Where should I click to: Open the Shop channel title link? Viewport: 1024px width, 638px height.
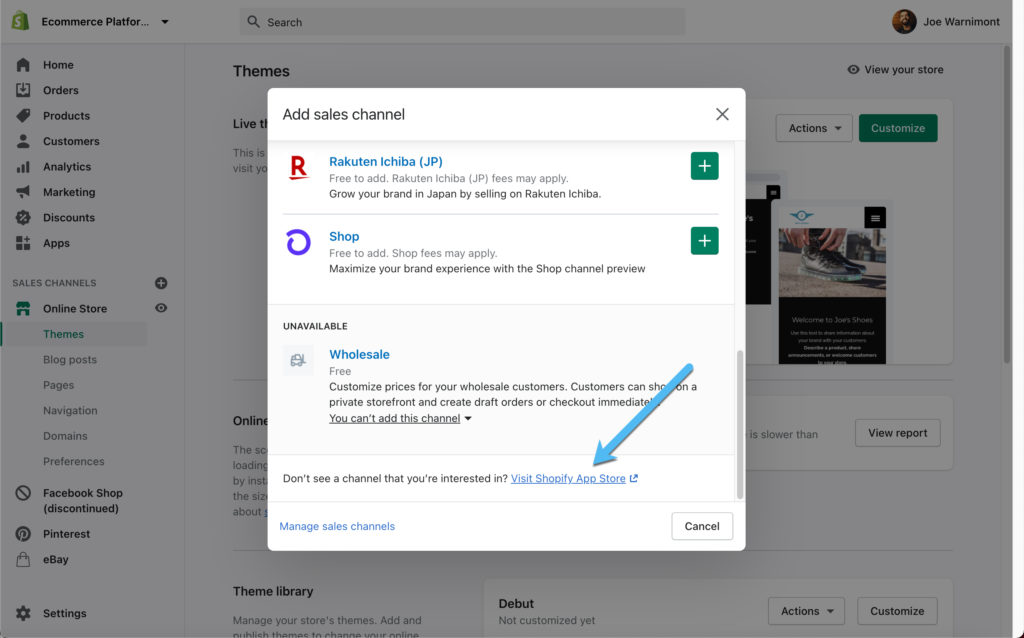344,236
